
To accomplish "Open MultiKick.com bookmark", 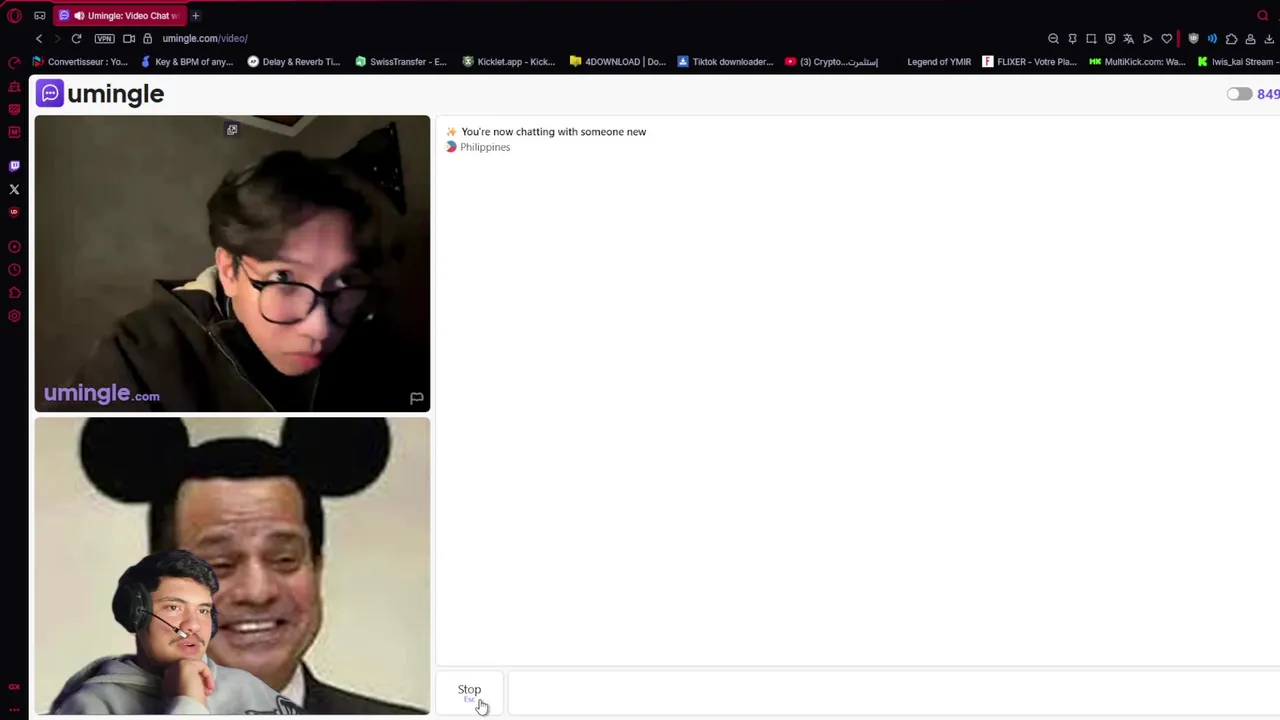I will 1137,61.
